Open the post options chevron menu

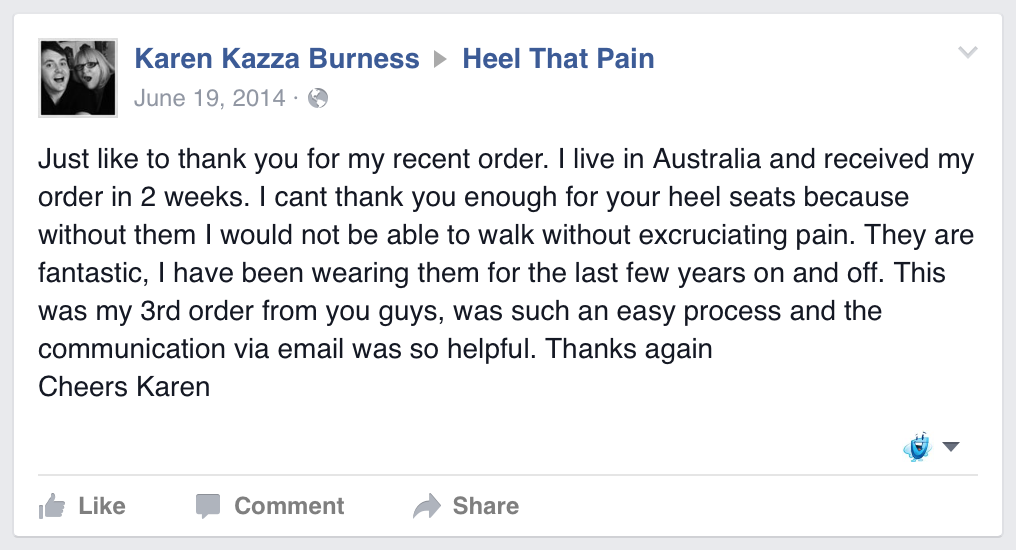(x=967, y=53)
